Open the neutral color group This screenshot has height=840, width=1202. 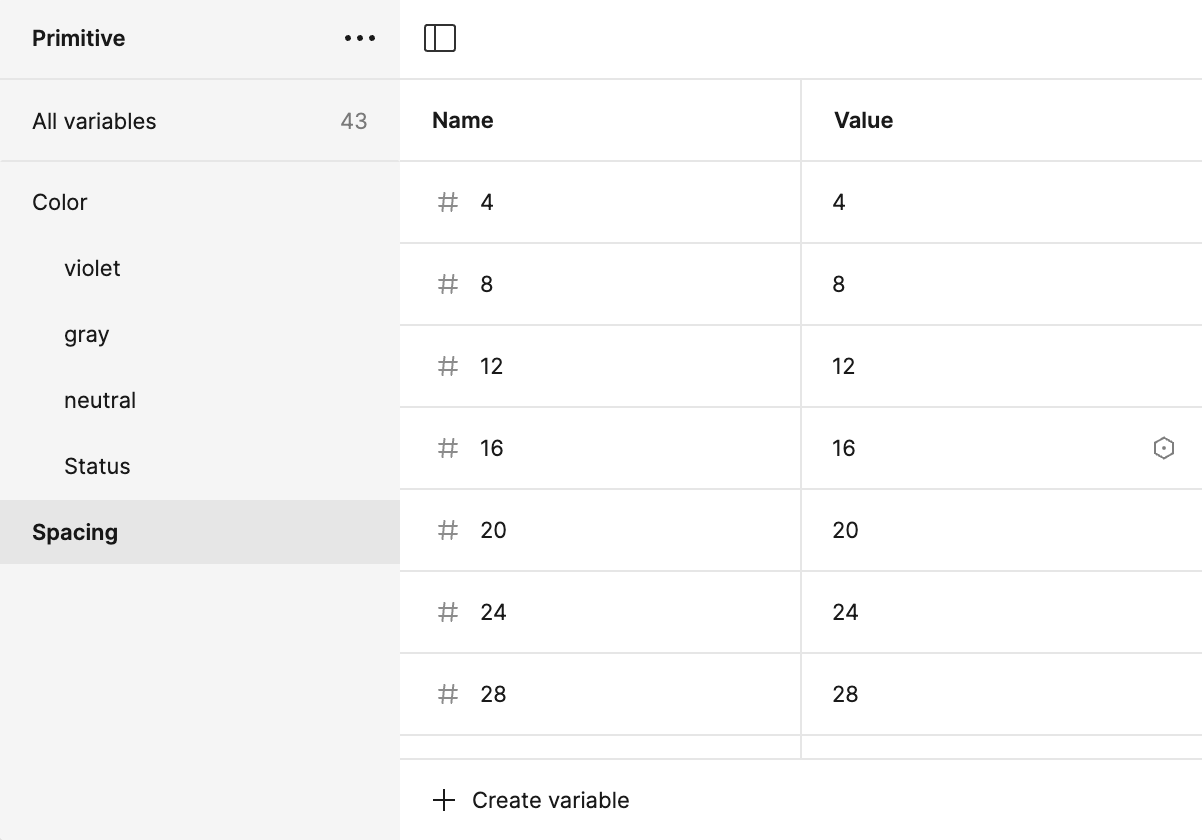coord(100,400)
